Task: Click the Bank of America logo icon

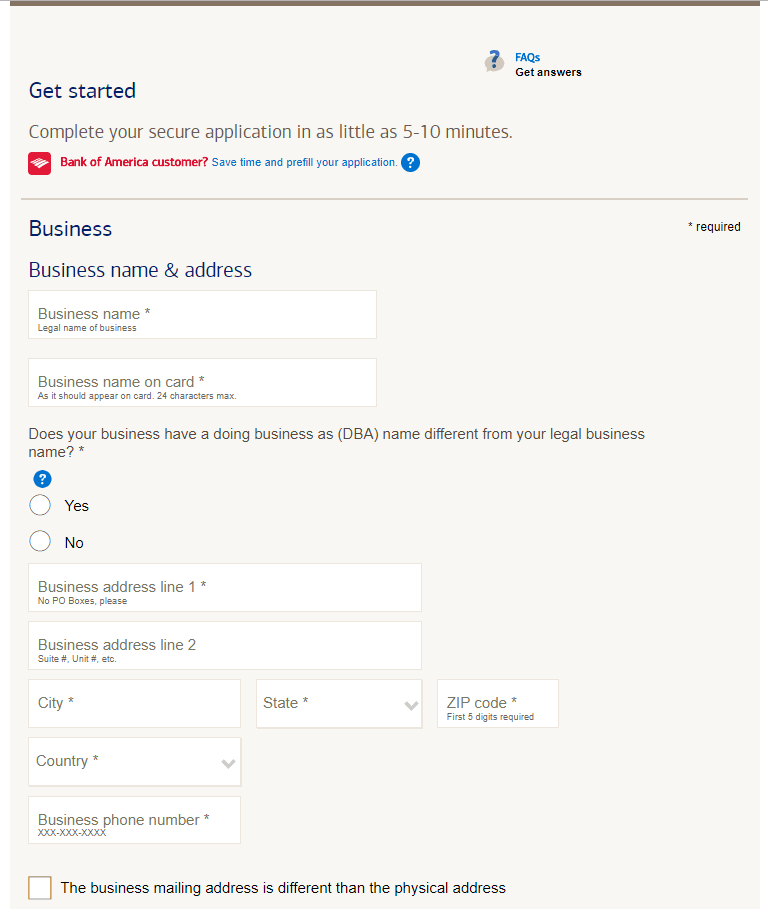Action: pyautogui.click(x=39, y=163)
